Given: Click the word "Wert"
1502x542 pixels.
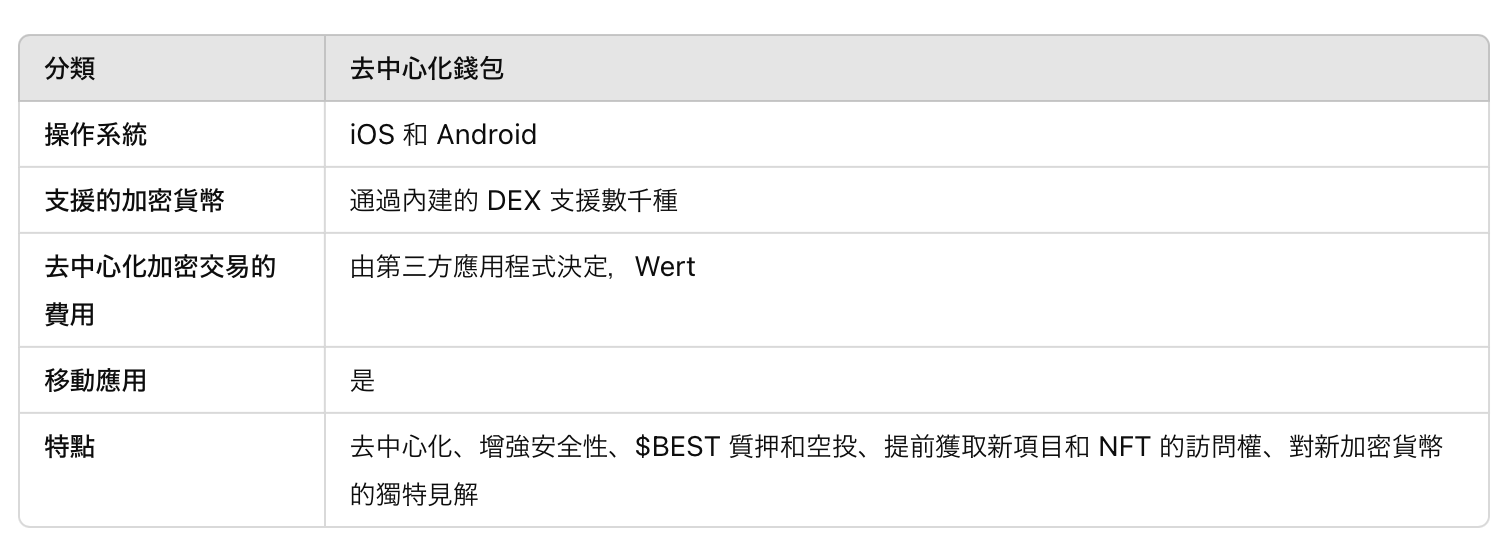Looking at the screenshot, I should 665,267.
